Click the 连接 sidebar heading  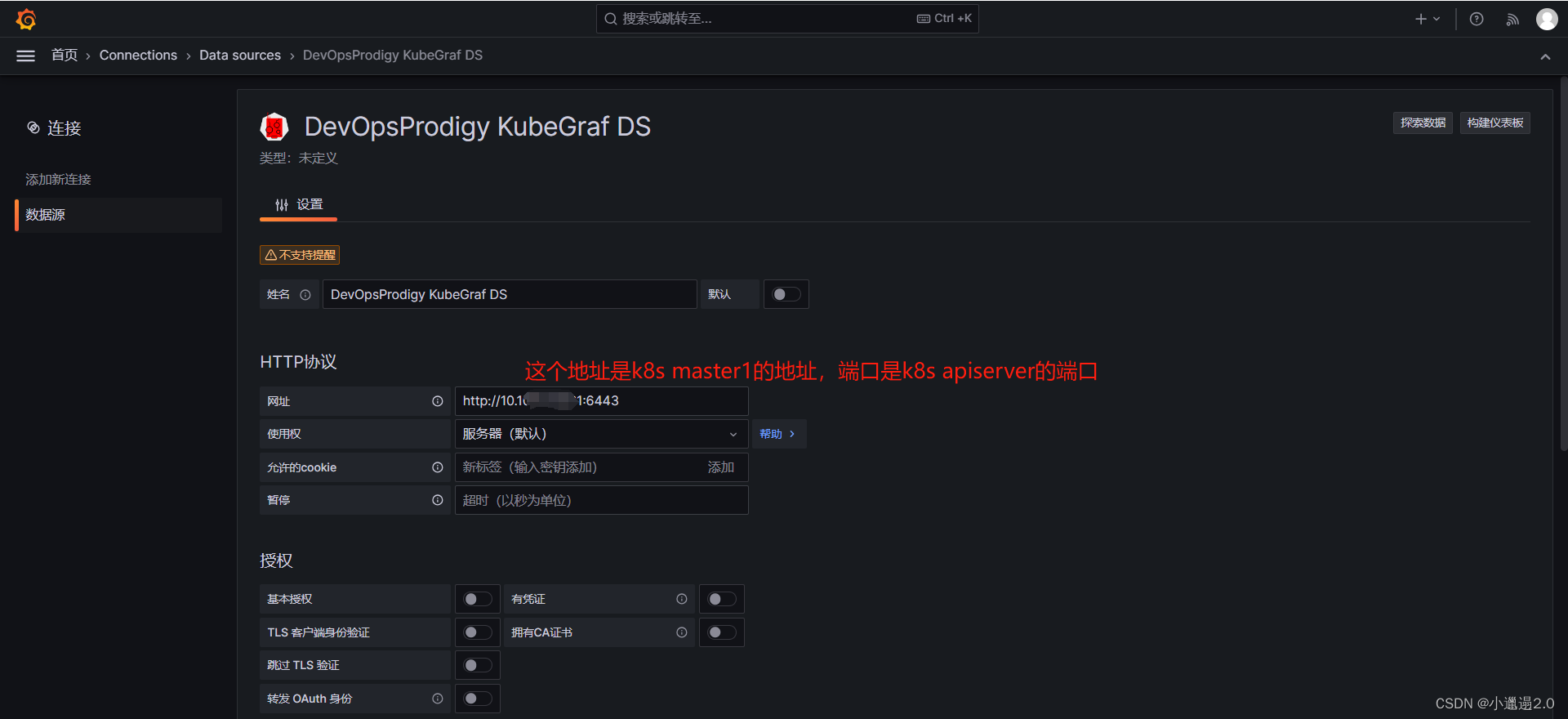click(x=65, y=128)
